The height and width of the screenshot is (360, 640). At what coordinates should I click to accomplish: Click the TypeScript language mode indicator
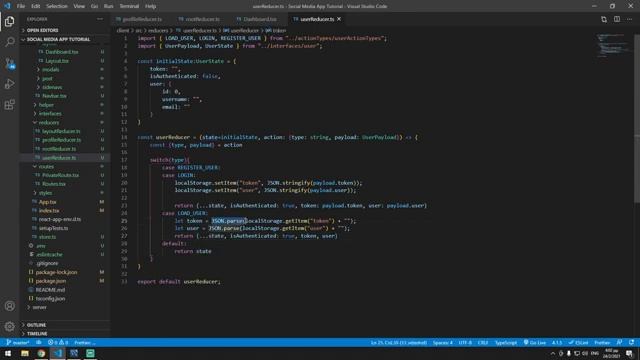506,342
